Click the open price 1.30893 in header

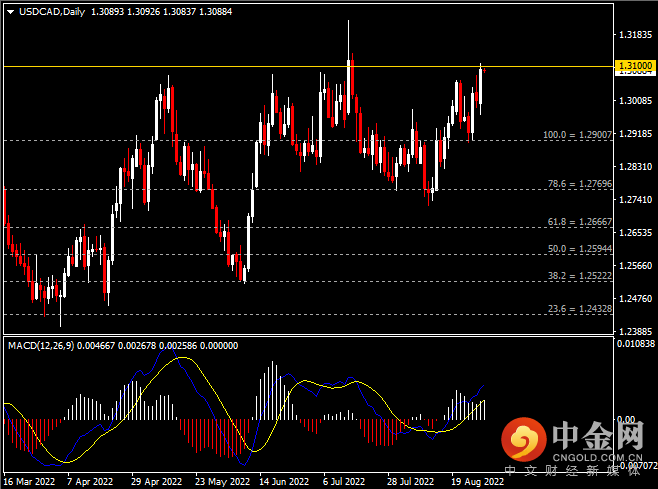107,12
